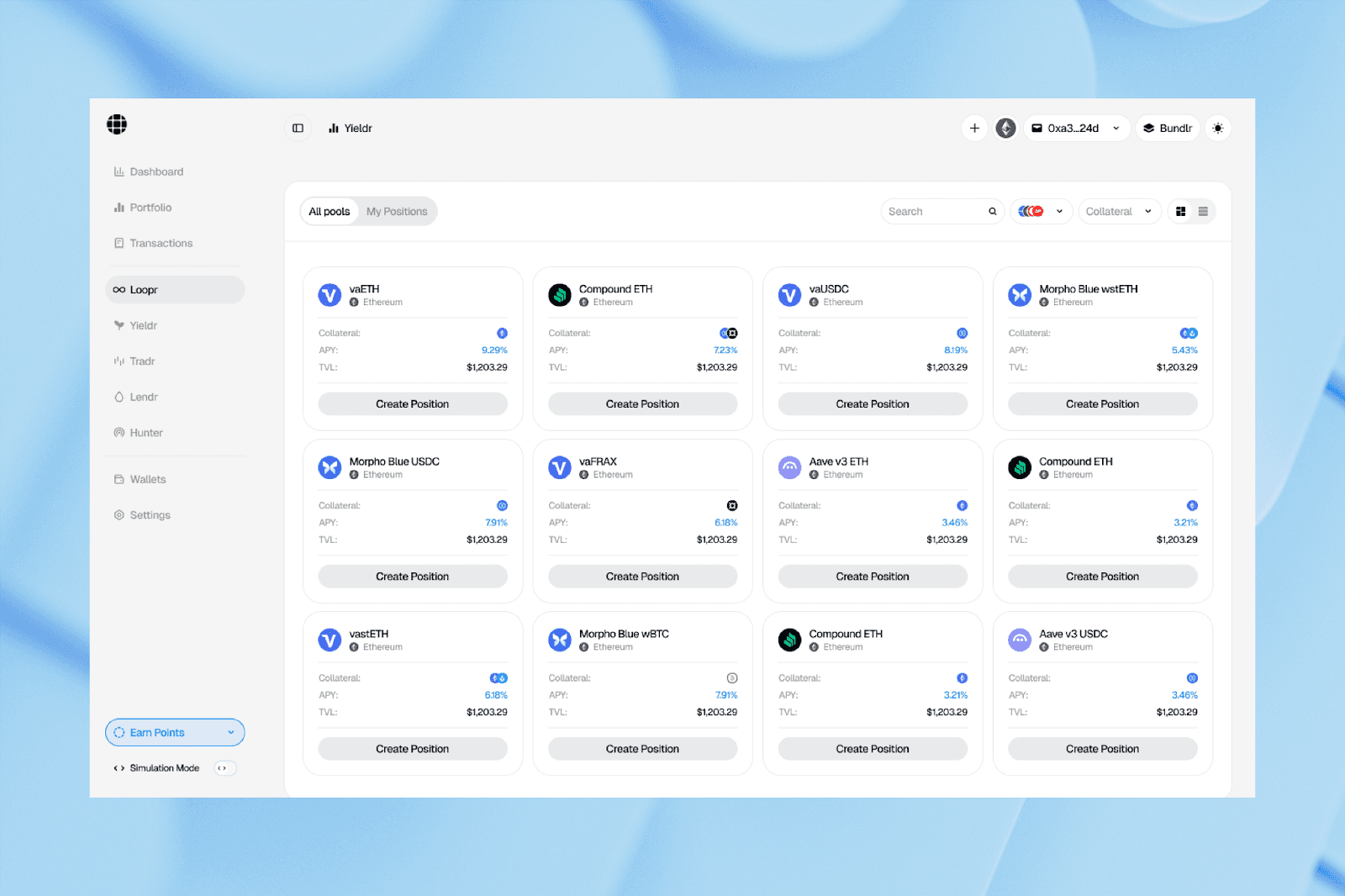The height and width of the screenshot is (896, 1345).
Task: Click the Bundlr button
Action: (x=1168, y=129)
